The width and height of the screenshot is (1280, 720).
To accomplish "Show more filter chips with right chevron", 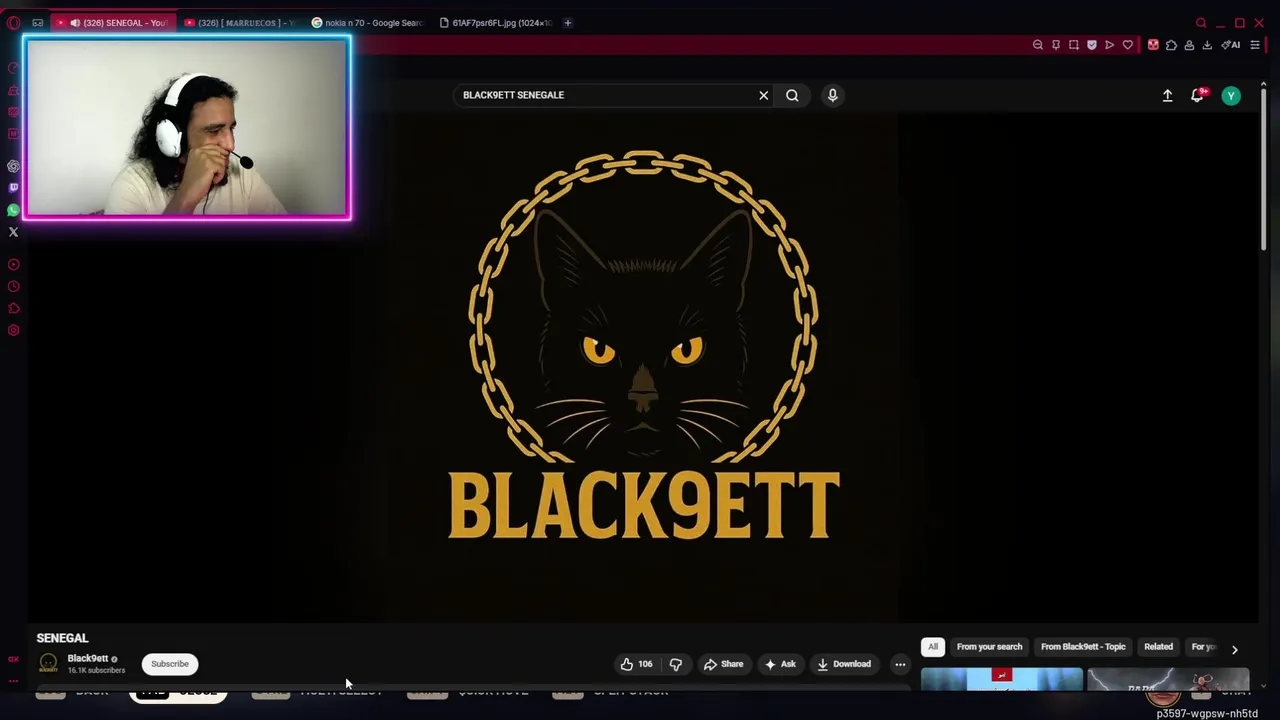I will (x=1234, y=649).
